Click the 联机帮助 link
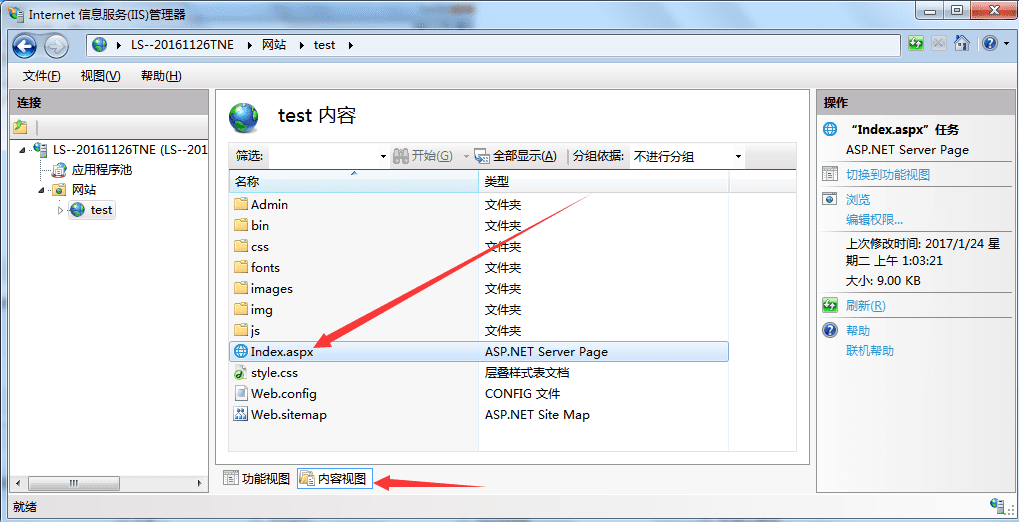The image size is (1019, 522). coord(870,351)
